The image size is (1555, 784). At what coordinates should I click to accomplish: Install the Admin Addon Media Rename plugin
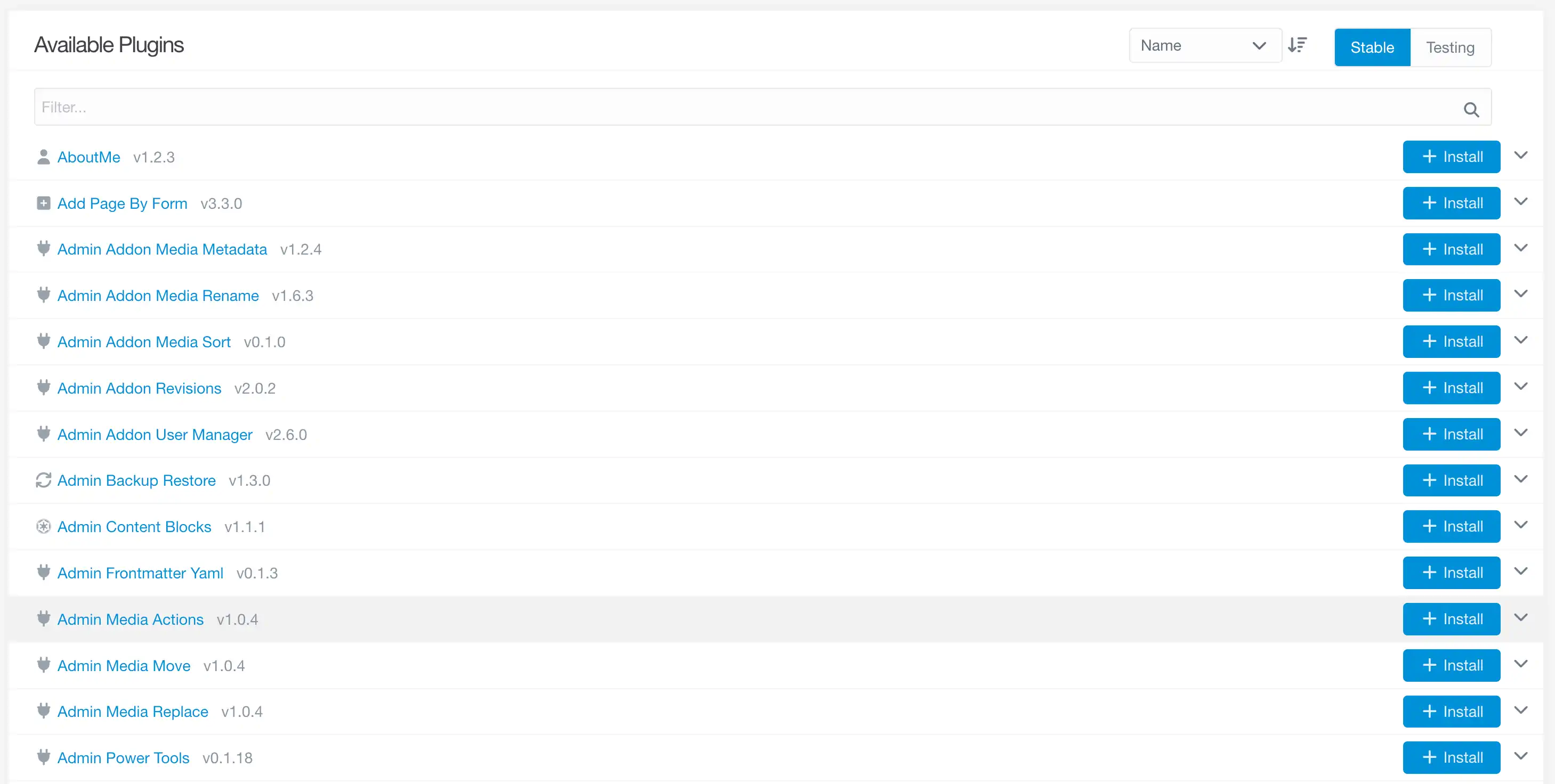(x=1451, y=295)
